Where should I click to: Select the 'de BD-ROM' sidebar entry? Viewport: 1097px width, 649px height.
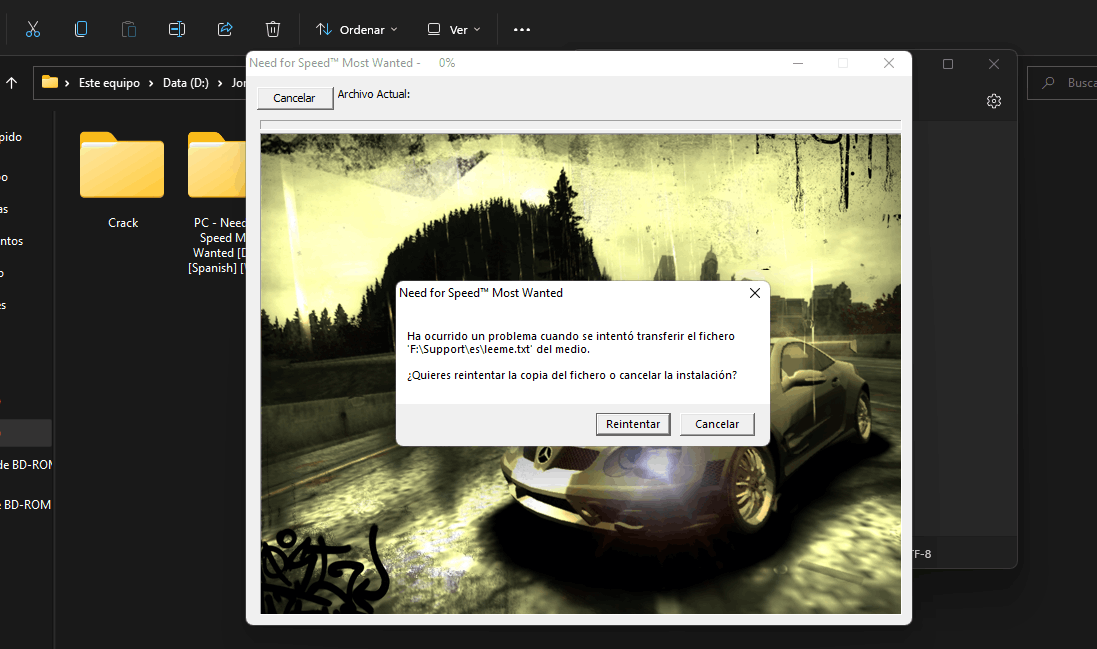(26, 464)
